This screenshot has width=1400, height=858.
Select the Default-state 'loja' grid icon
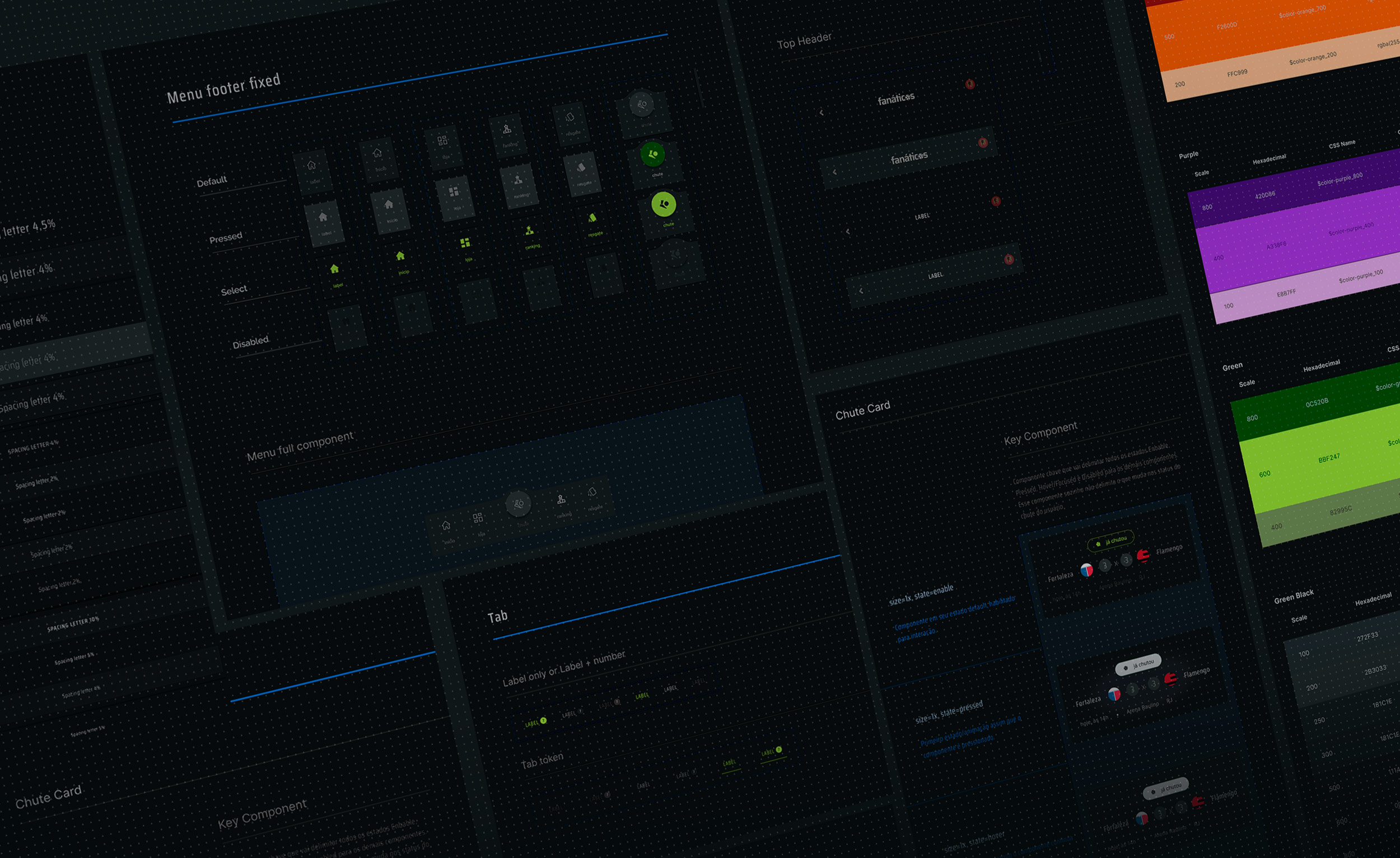click(442, 140)
